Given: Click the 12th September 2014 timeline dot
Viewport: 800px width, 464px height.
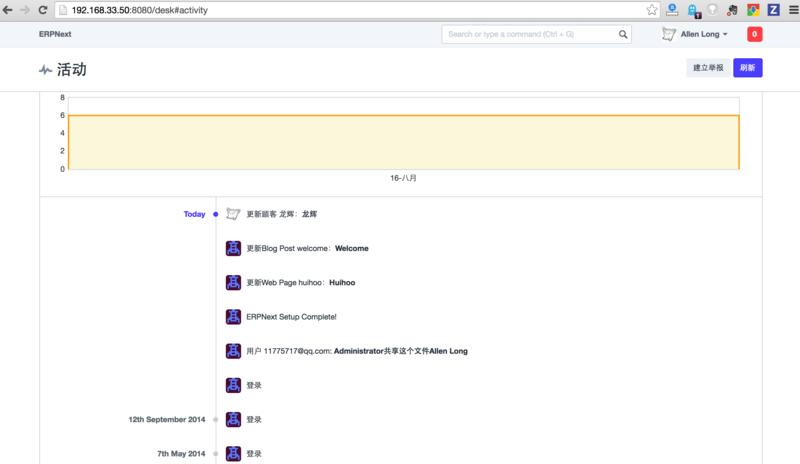Looking at the screenshot, I should (x=216, y=420).
